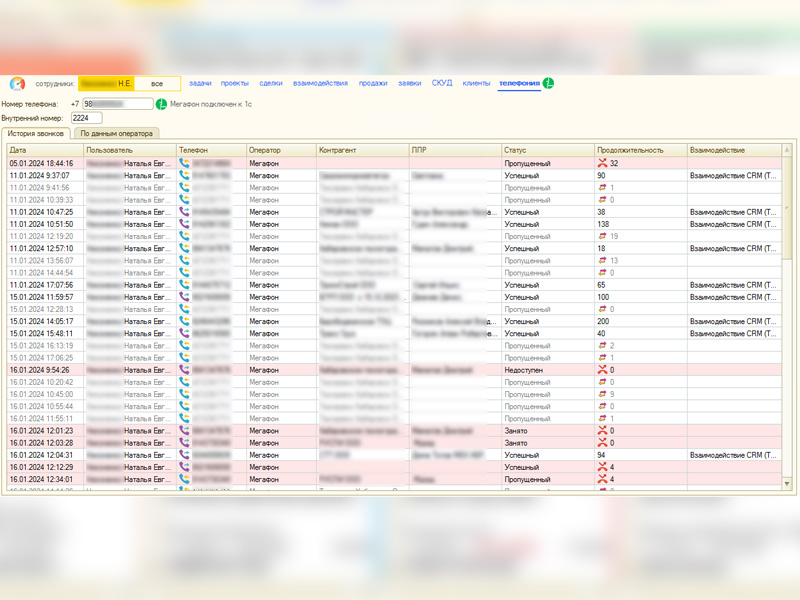Screen dimensions: 800x600
Task: Click the phone icon in the 11.01.2024 10:47:25 row
Action: tap(184, 212)
